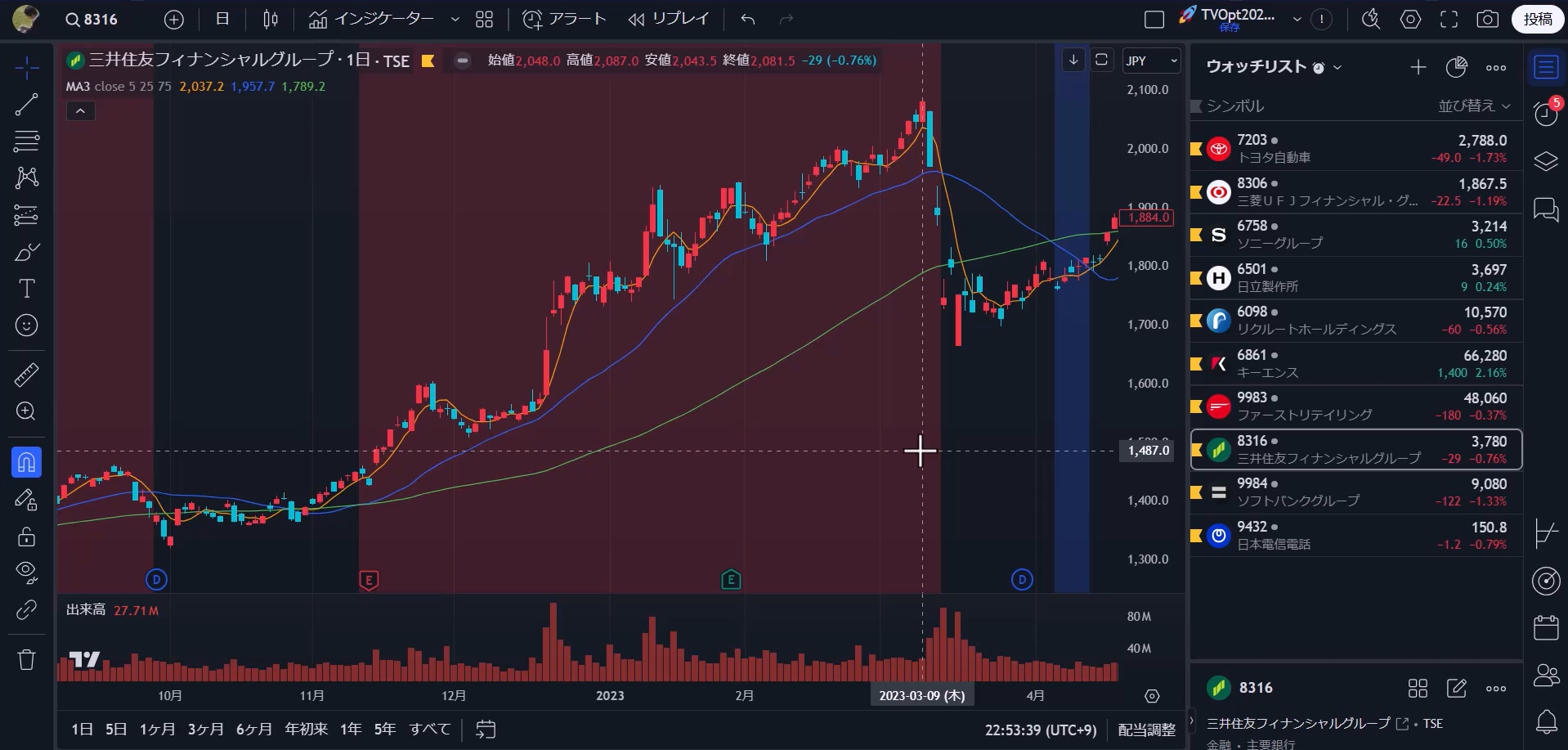Select the text annotation tool

click(x=26, y=289)
